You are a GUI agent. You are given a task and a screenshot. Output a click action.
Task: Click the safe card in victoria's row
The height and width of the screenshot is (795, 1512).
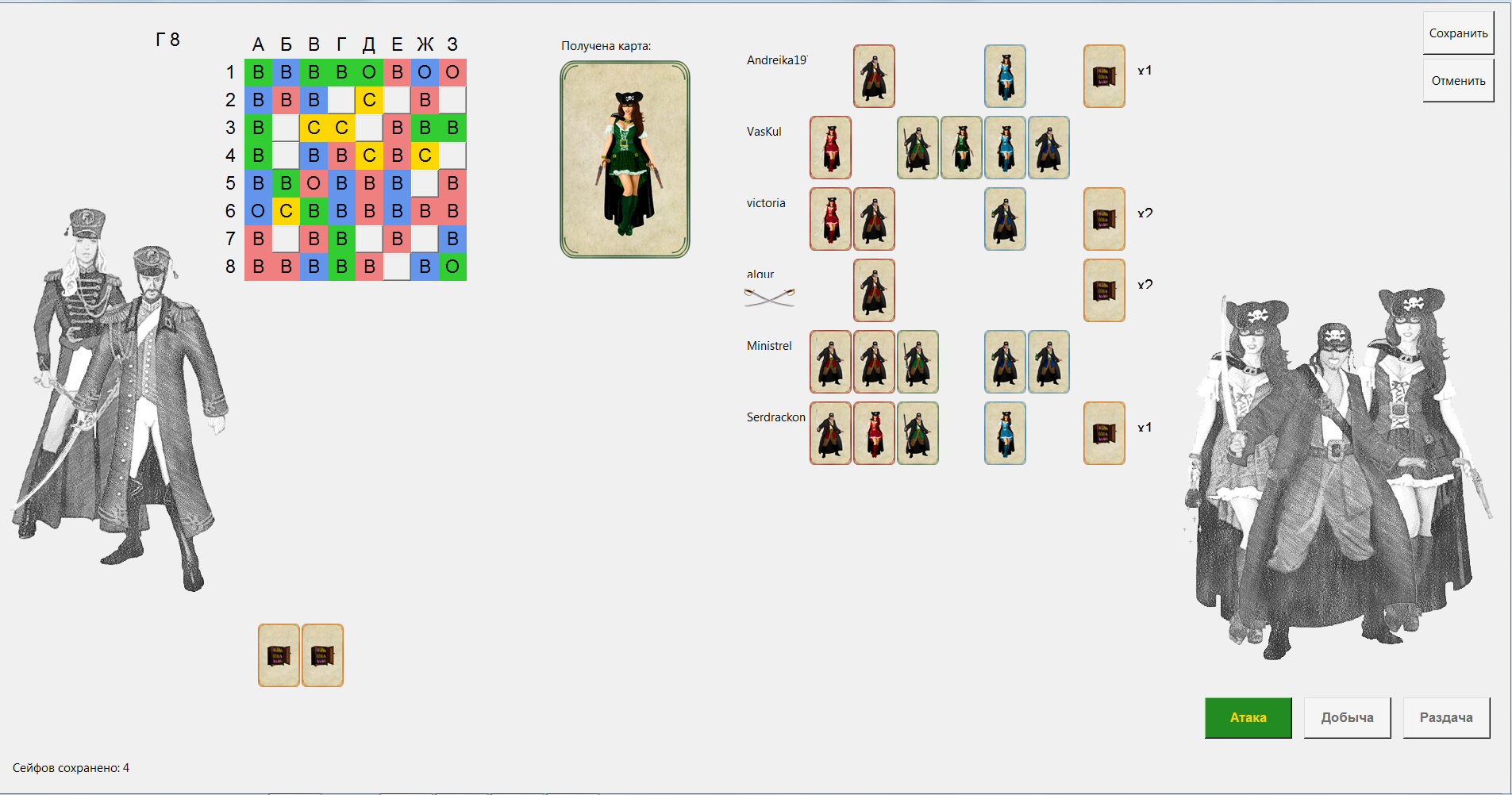click(1104, 219)
